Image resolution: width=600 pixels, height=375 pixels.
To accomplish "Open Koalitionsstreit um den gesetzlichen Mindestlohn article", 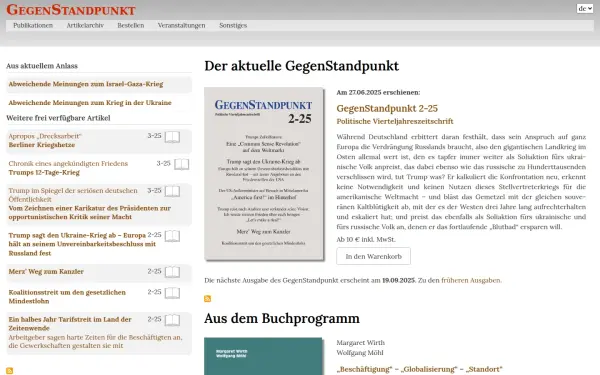I will [x=67, y=297].
